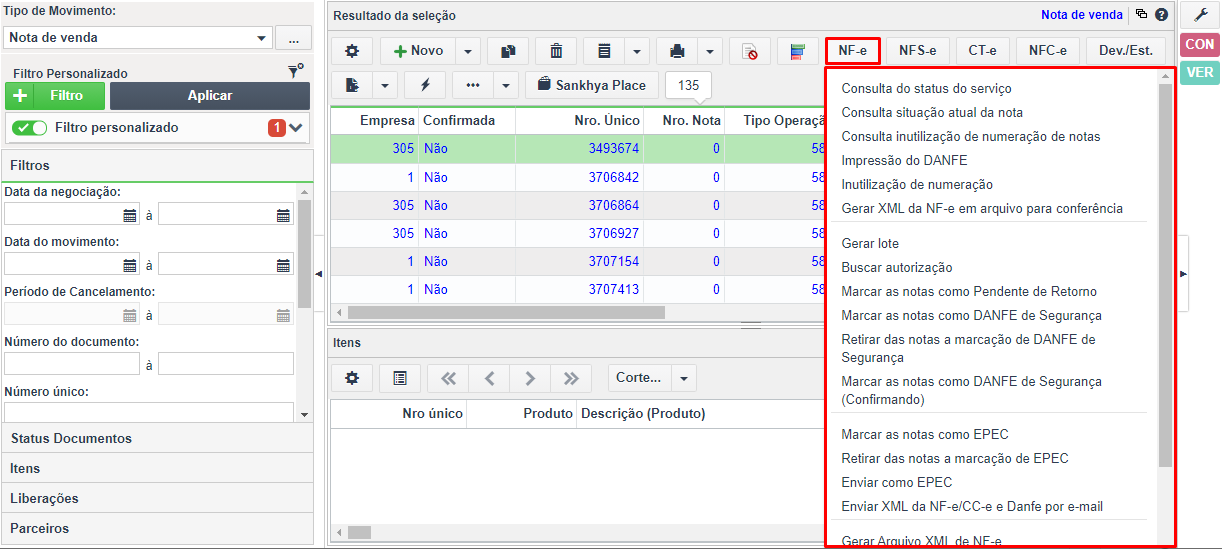The image size is (1222, 549).
Task: Select Enviar como EPEC entry
Action: point(897,482)
